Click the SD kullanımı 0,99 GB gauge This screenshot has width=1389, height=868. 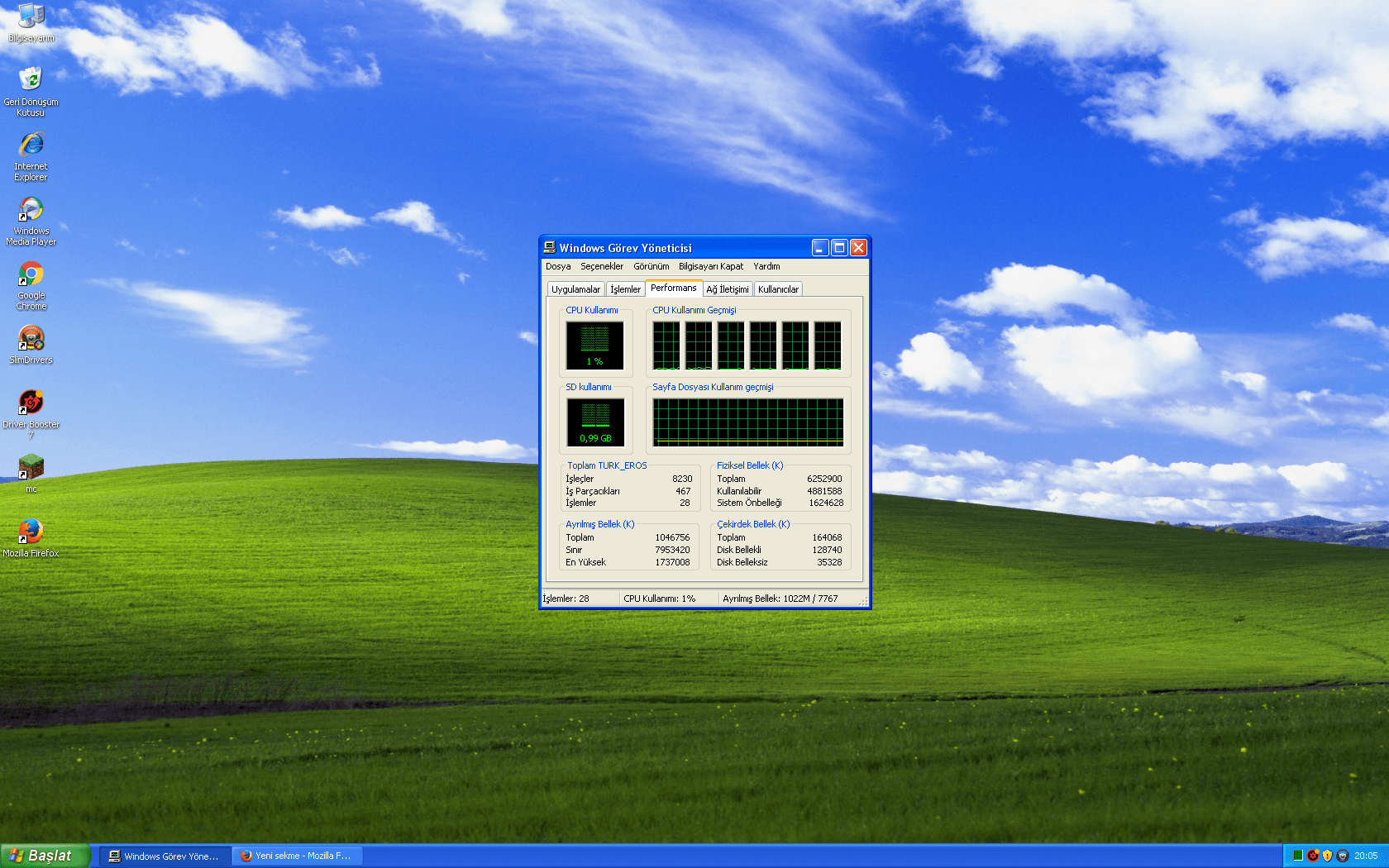pyautogui.click(x=595, y=422)
